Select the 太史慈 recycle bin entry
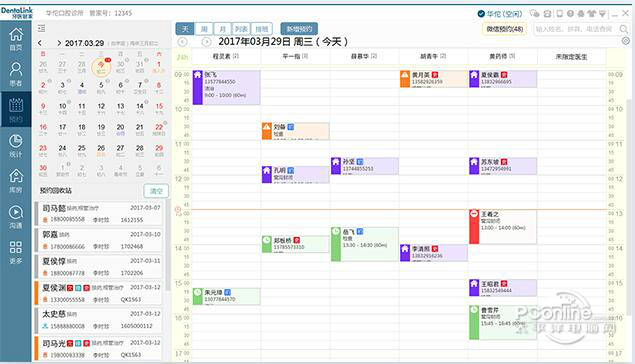Image resolution: width=635 pixels, height=364 pixels. point(99,320)
